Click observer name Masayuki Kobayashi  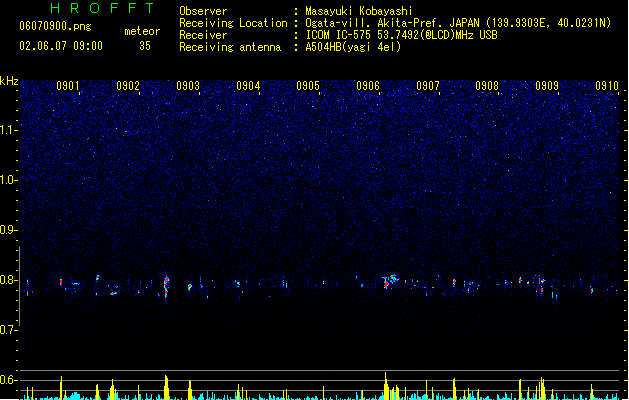(359, 11)
